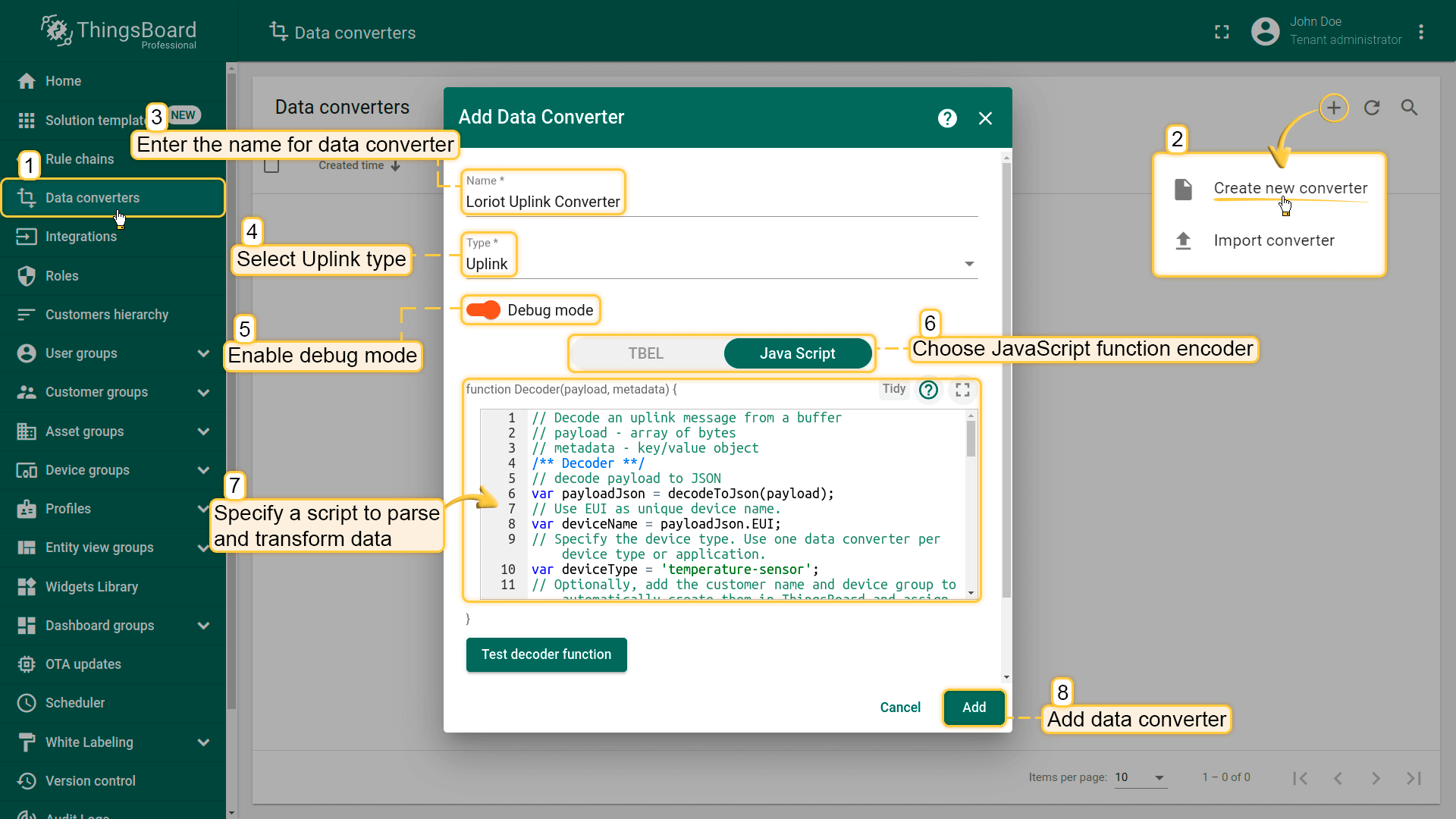
Task: Click the Integrations arrow icon
Action: 27,237
